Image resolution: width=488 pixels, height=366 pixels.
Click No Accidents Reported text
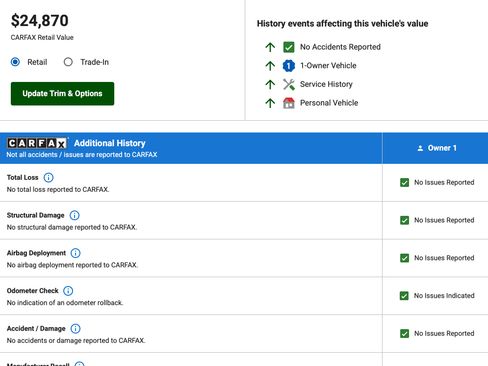pyautogui.click(x=340, y=47)
